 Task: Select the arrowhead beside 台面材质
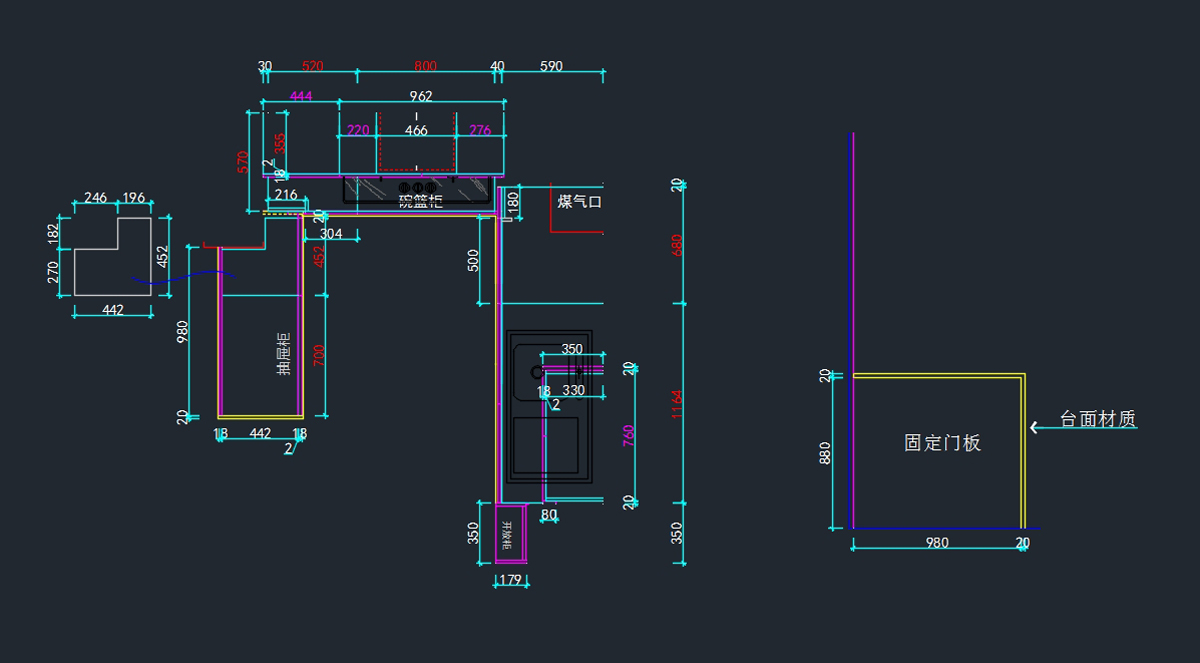1035,427
